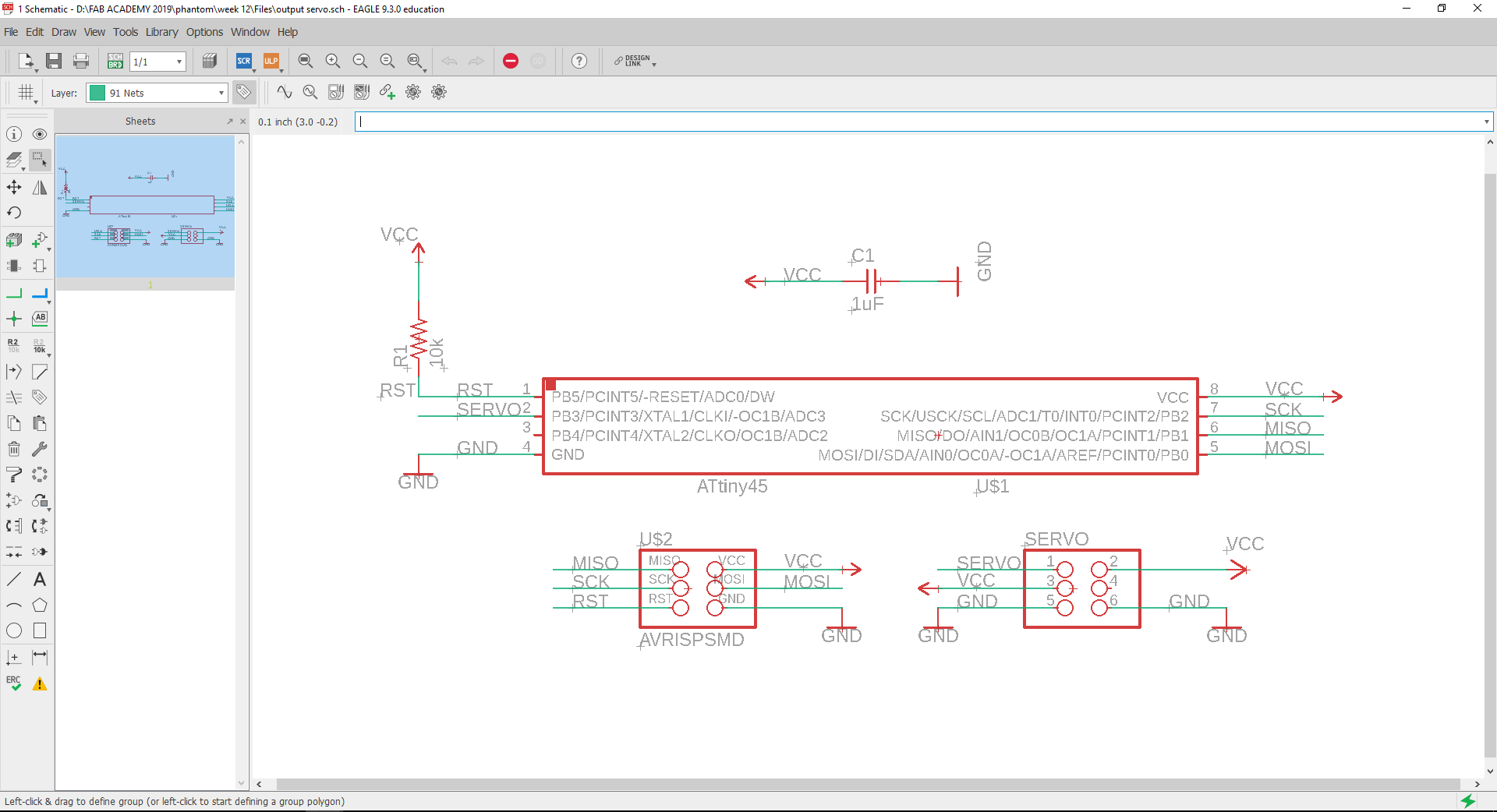The width and height of the screenshot is (1497, 812).
Task: Open the Help menu
Action: 288,32
